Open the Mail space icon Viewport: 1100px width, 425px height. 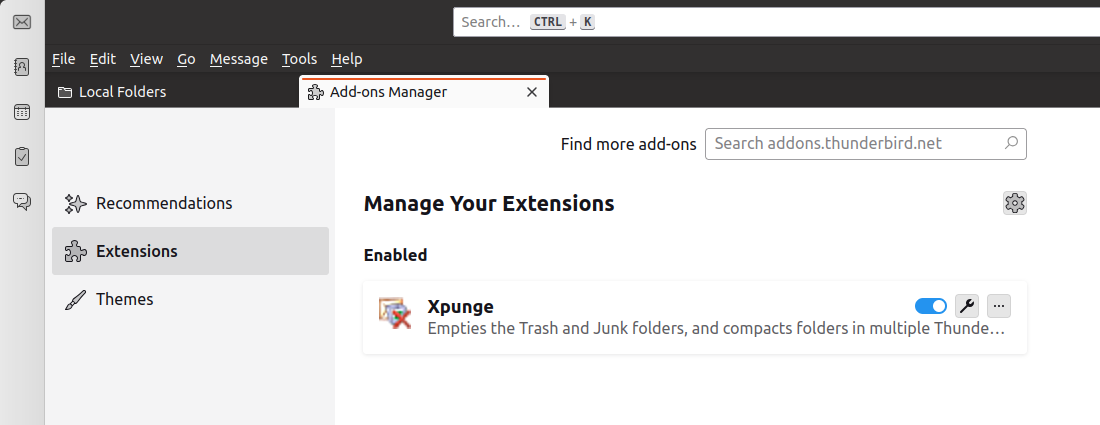22,22
